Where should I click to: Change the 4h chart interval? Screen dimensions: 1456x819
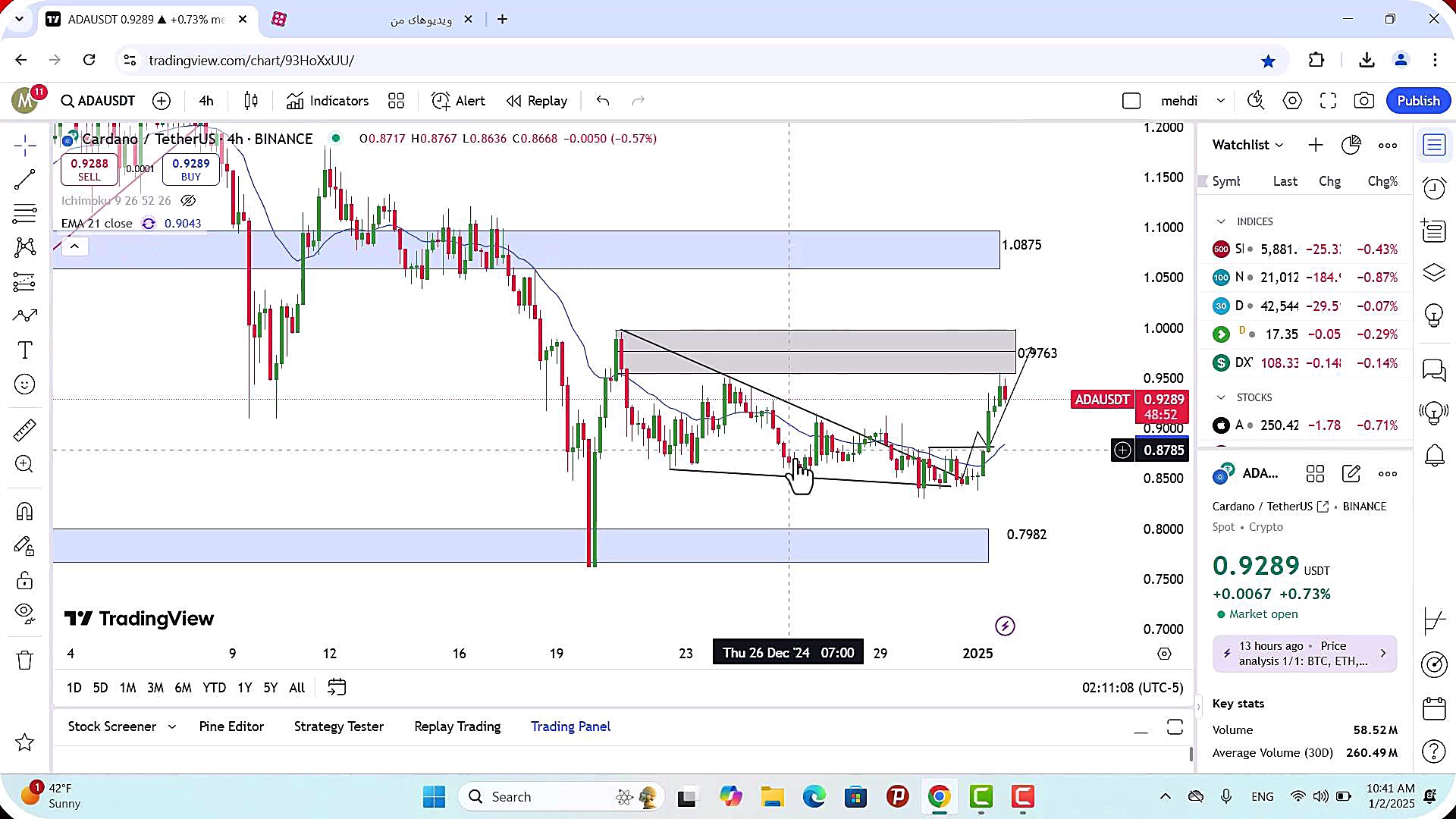(206, 101)
